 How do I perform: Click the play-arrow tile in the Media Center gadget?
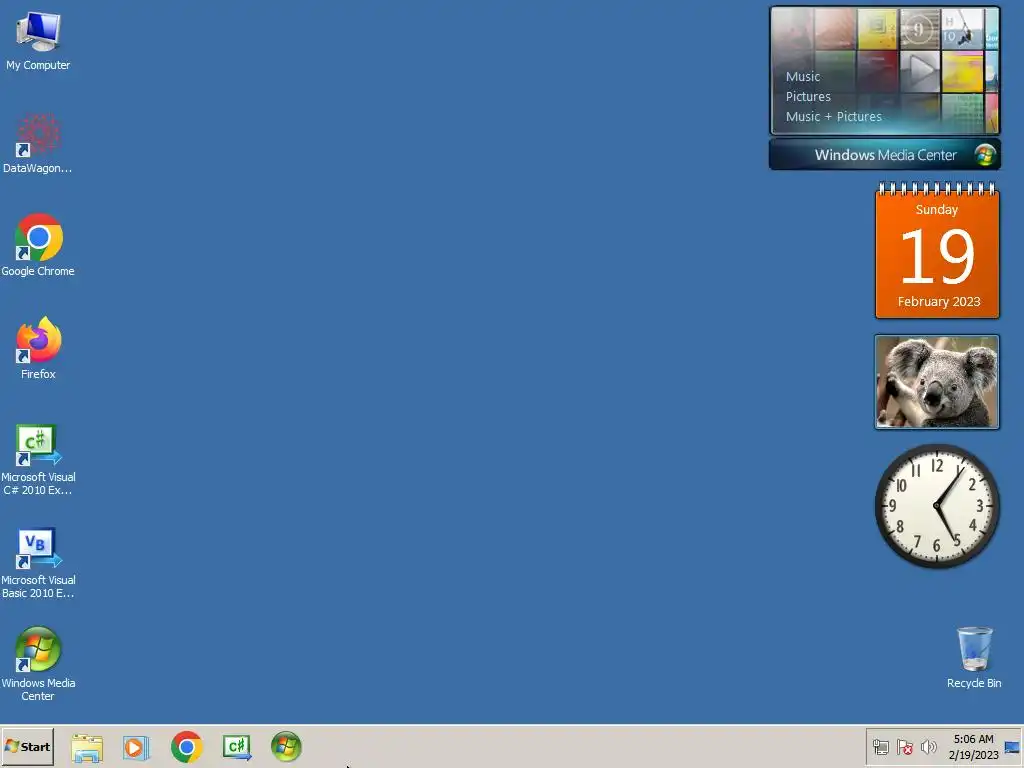click(x=920, y=71)
